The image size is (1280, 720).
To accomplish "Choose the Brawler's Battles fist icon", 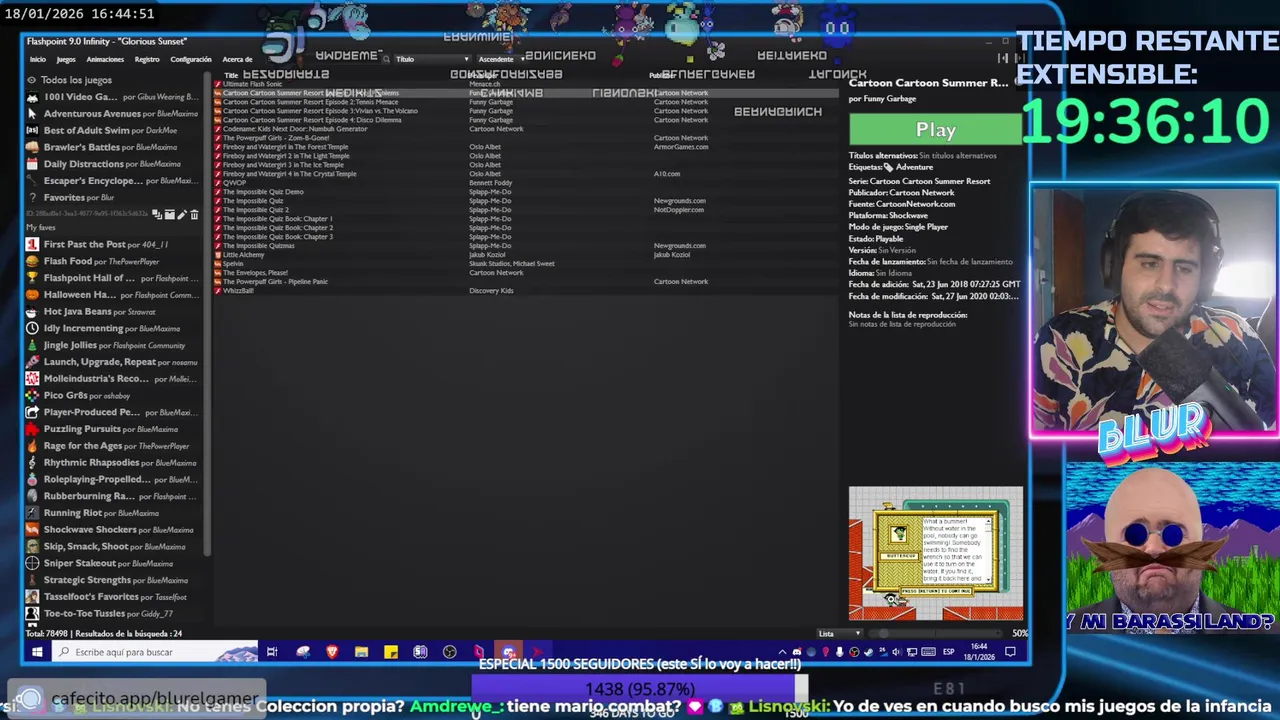I will (33, 147).
